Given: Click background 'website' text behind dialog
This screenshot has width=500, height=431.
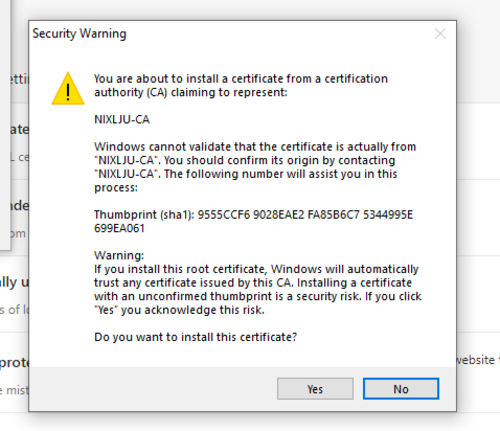Looking at the screenshot, I should tap(476, 360).
